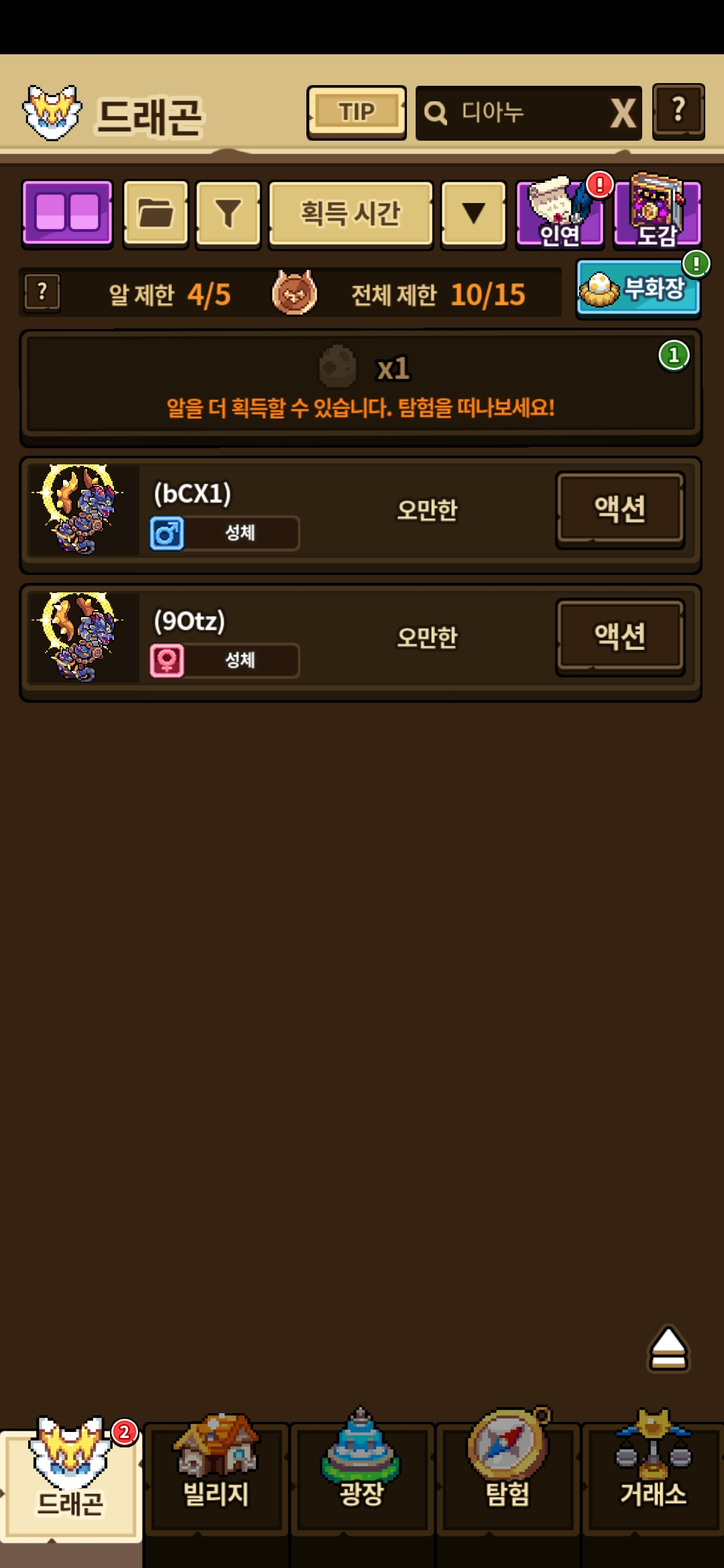Open the 도감 book icon
The width and height of the screenshot is (724, 1568).
(x=657, y=212)
